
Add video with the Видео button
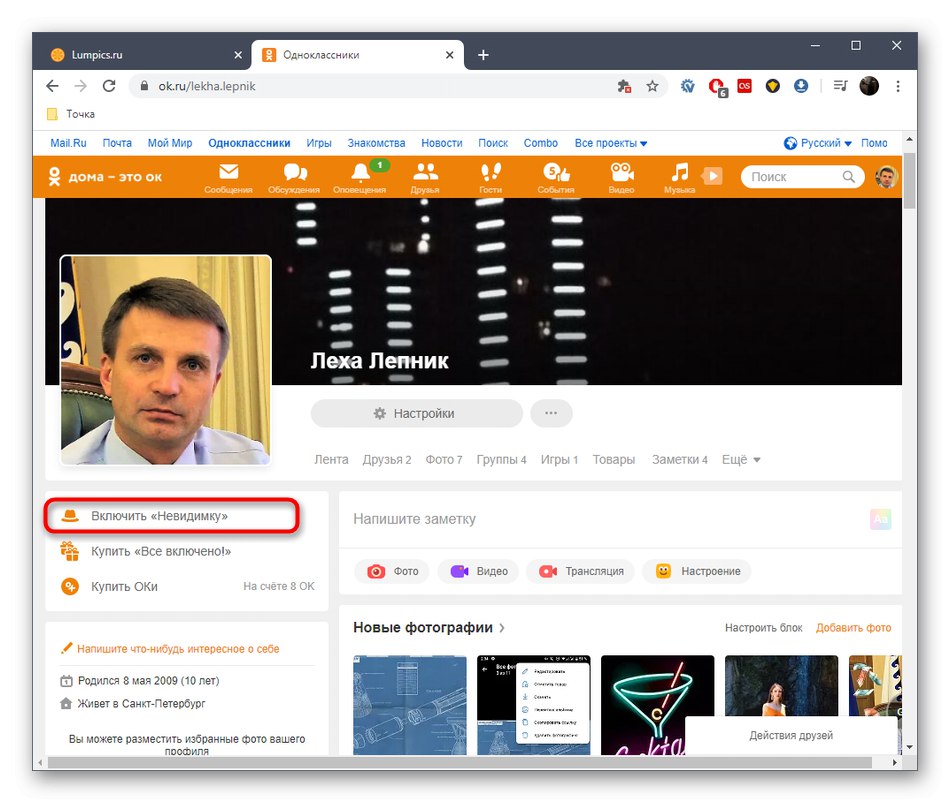479,571
